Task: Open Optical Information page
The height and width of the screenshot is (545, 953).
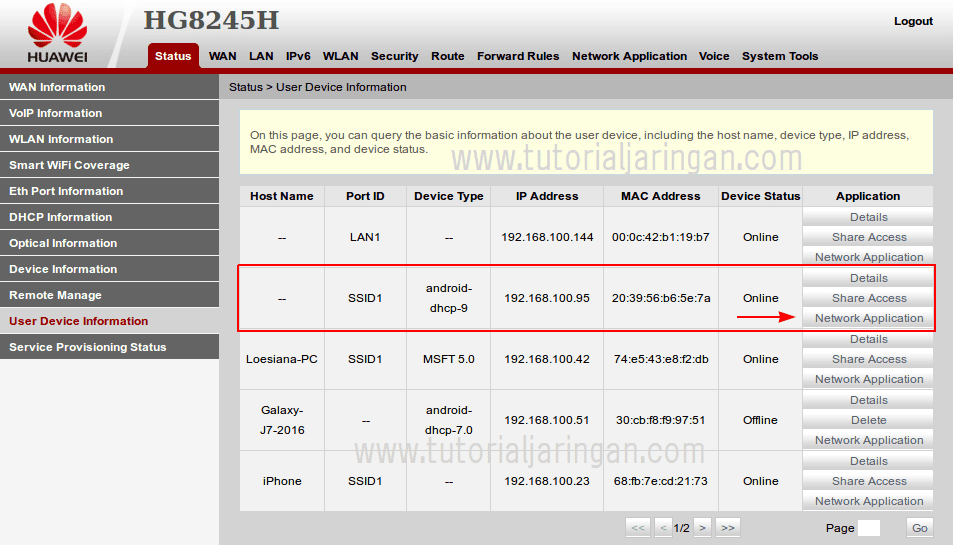Action: pyautogui.click(x=109, y=243)
